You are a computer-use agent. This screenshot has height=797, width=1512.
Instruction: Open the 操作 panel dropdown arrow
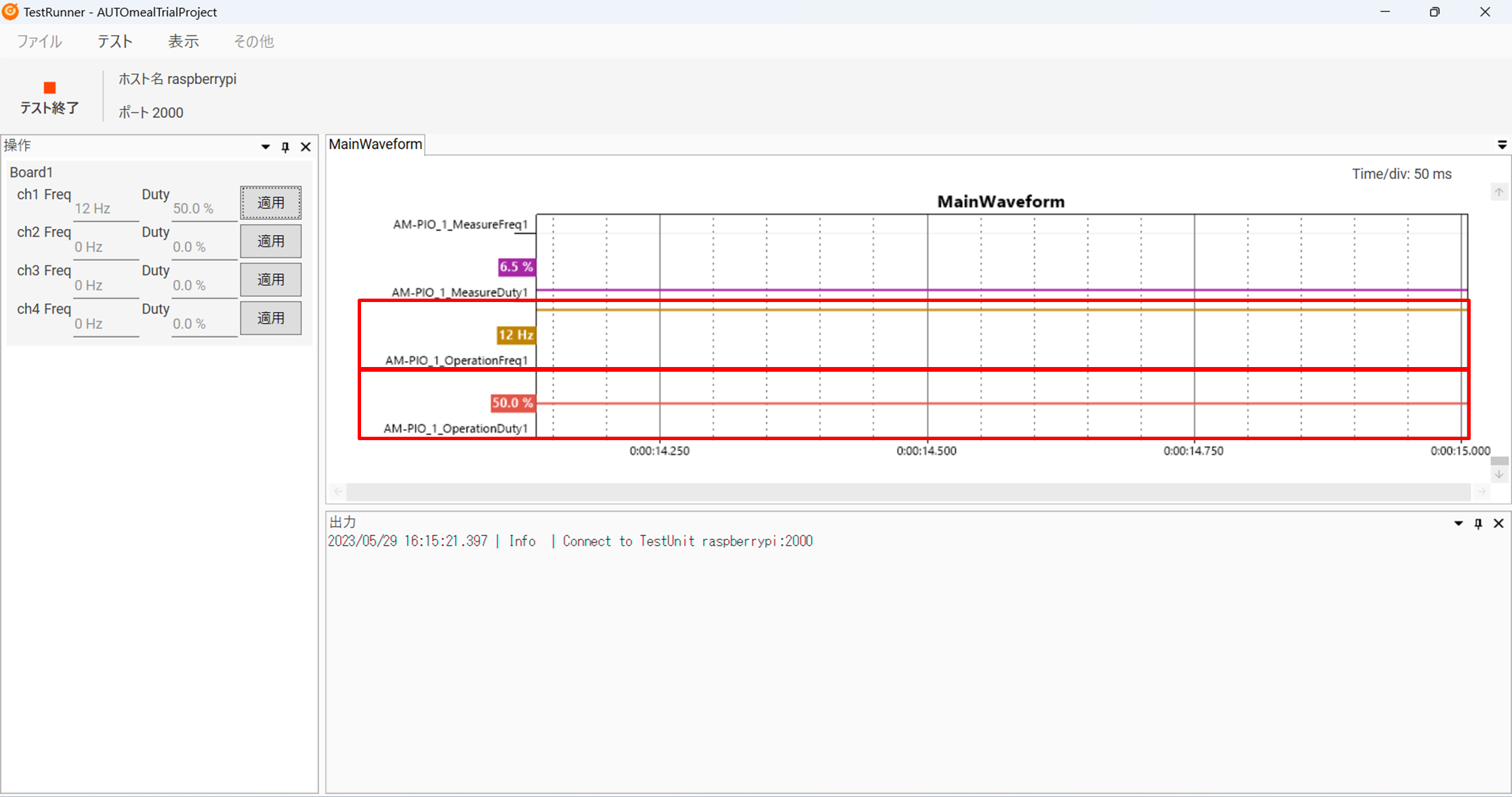click(x=266, y=147)
